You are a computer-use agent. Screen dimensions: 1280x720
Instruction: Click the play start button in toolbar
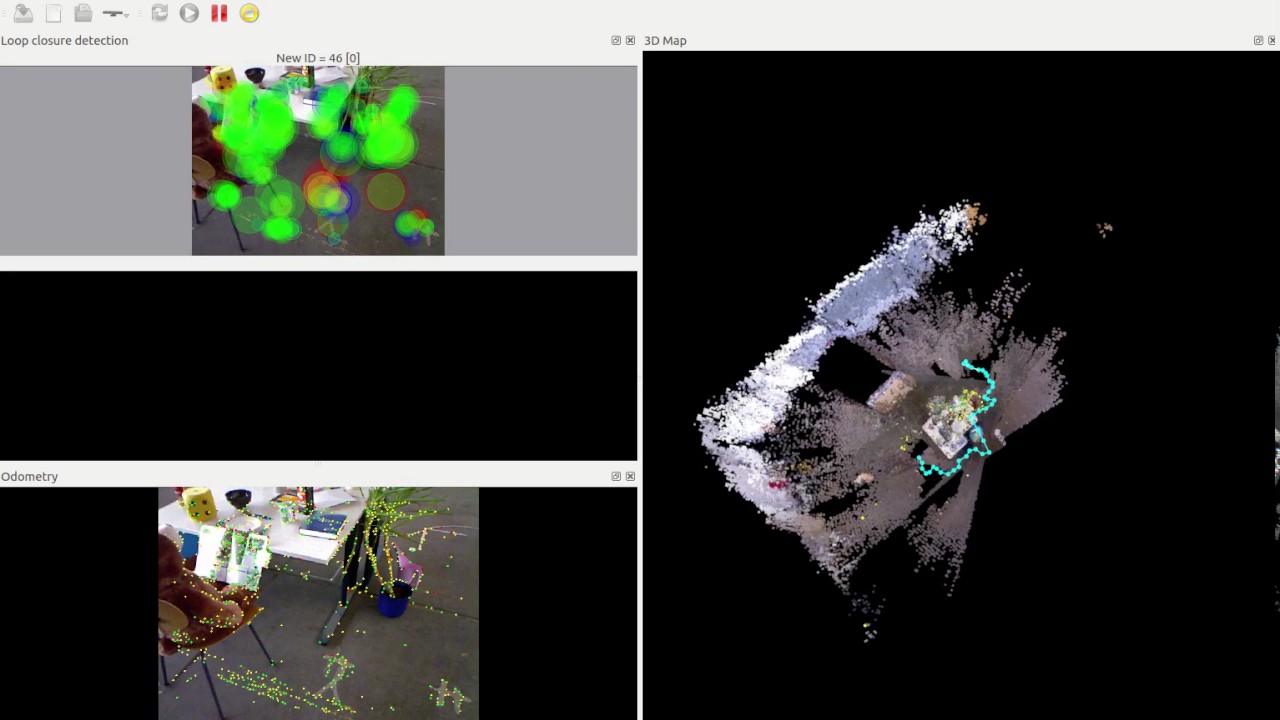pos(189,13)
